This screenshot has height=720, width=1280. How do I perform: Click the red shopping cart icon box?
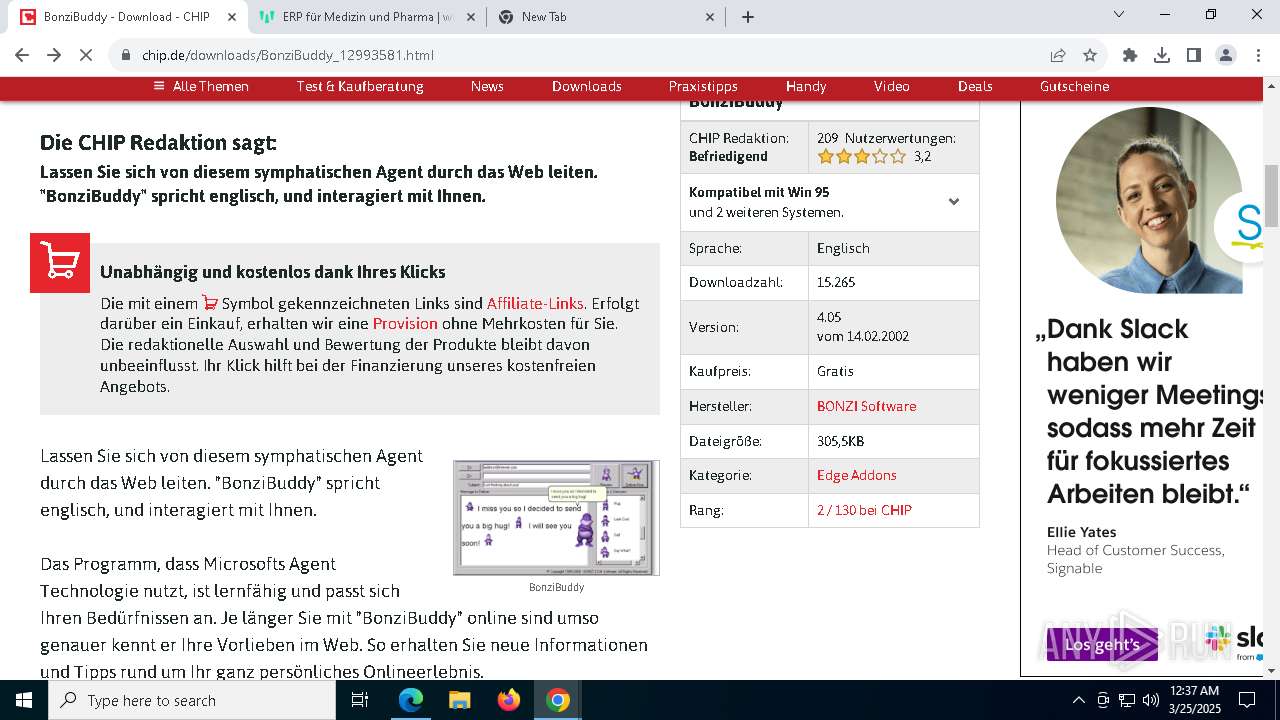click(60, 263)
